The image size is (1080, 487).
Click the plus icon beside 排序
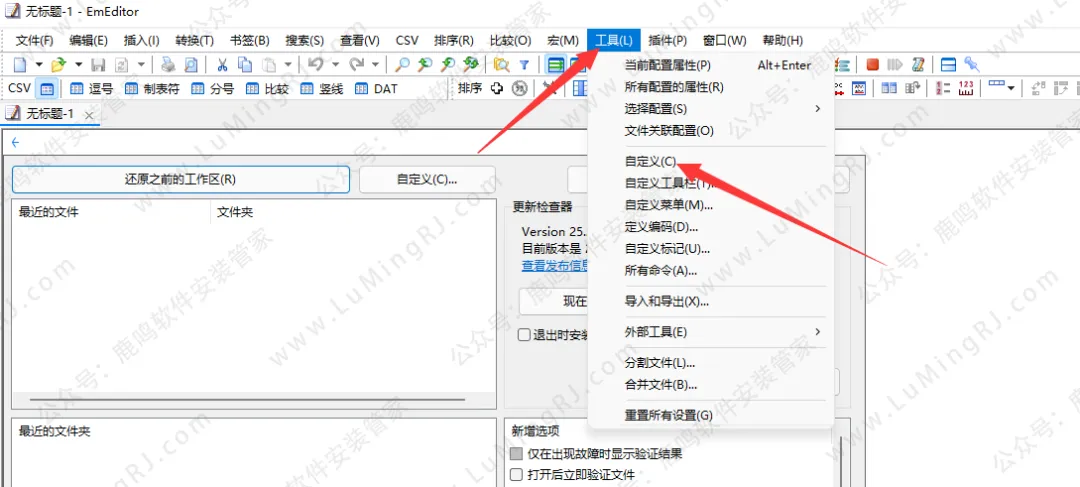(x=497, y=89)
